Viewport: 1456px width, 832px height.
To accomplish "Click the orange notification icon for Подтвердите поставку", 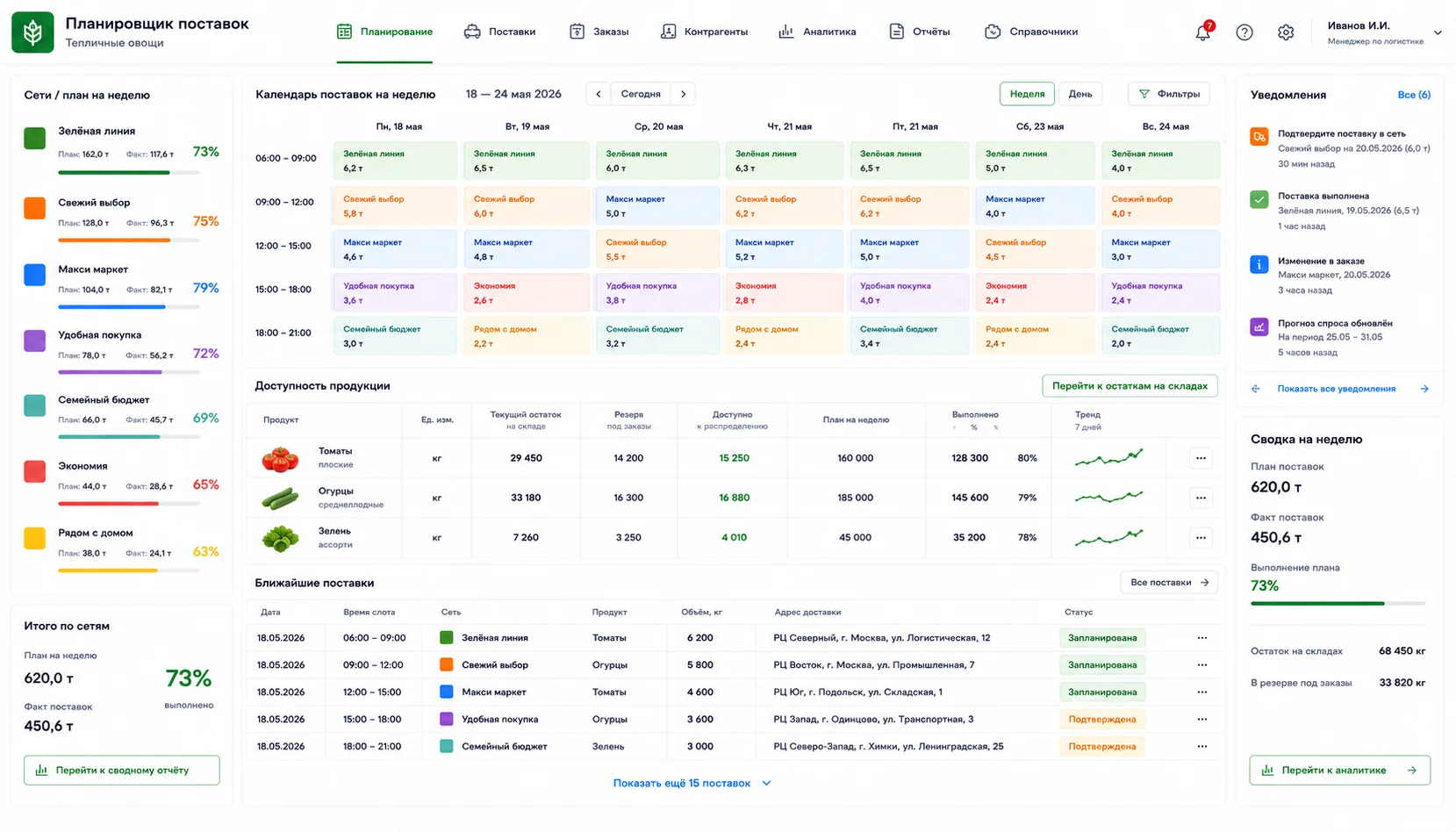I will [1259, 137].
